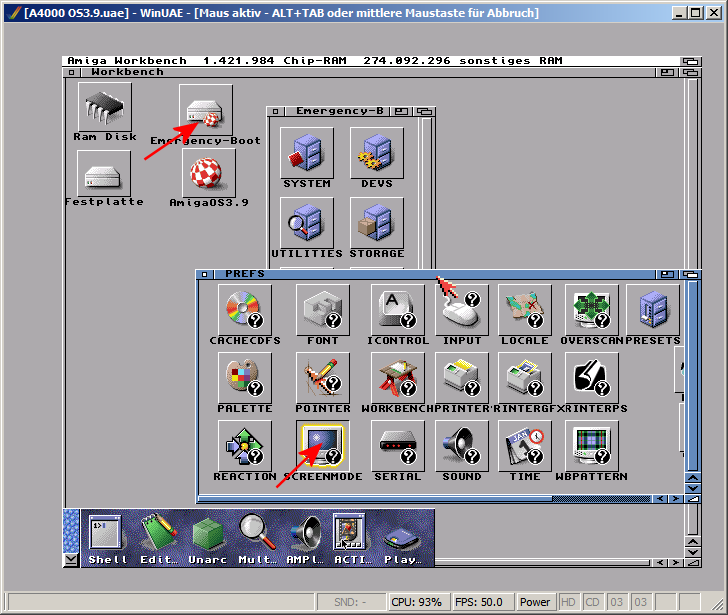
Task: Click the CD indicator in status bar
Action: (592, 602)
